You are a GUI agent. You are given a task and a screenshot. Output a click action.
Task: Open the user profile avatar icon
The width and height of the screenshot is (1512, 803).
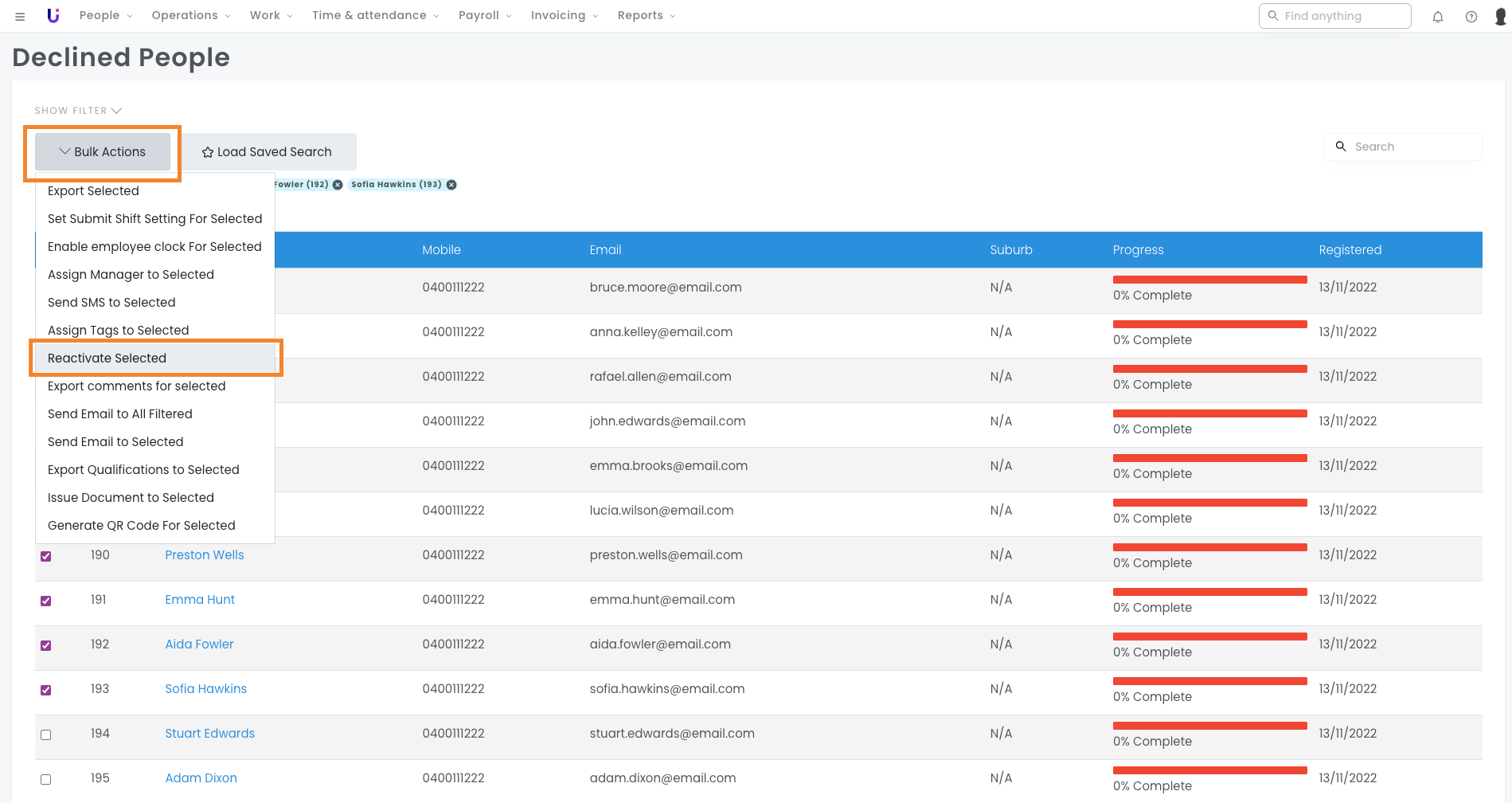(x=1500, y=17)
